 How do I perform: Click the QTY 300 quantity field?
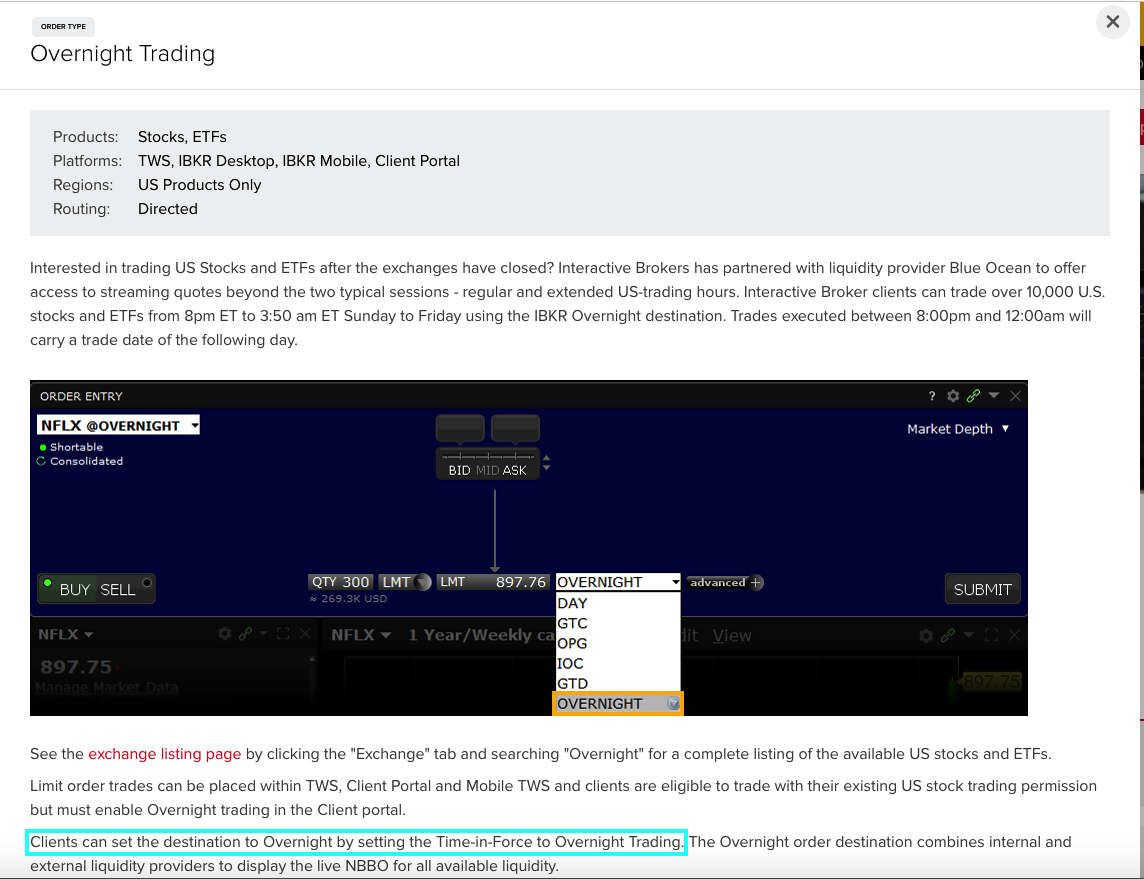[341, 582]
